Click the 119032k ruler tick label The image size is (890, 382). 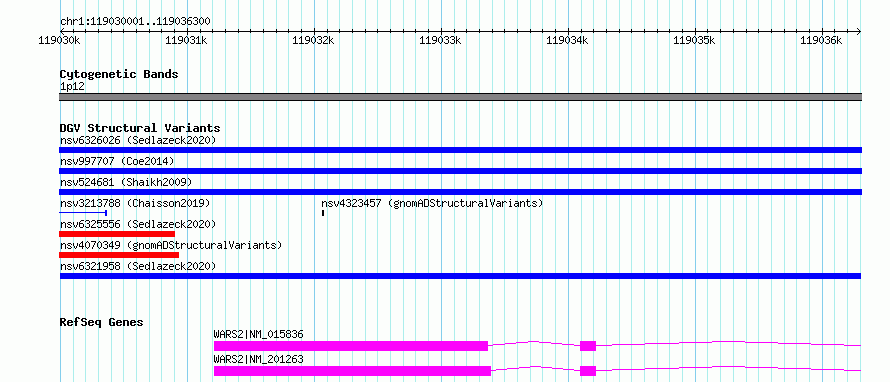click(x=314, y=41)
